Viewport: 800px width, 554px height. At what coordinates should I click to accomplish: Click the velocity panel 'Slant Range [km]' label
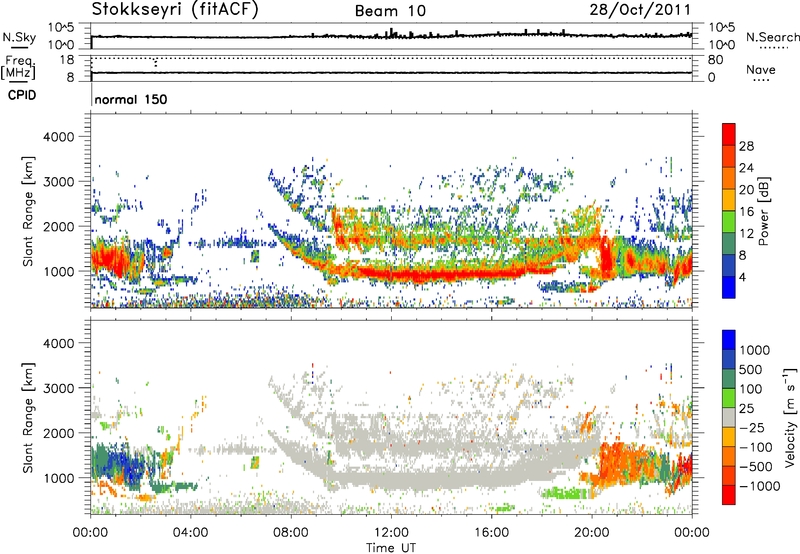28,418
